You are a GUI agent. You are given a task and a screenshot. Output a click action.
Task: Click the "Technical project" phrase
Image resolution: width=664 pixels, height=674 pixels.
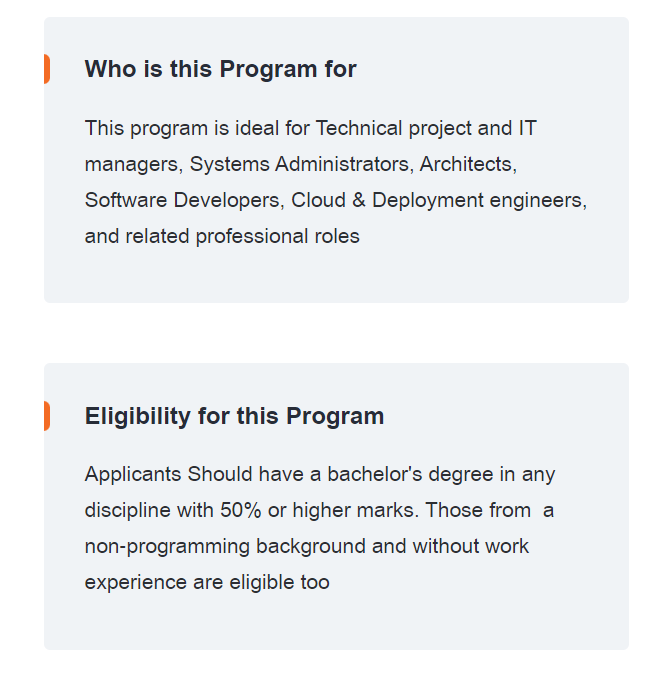pos(359,129)
